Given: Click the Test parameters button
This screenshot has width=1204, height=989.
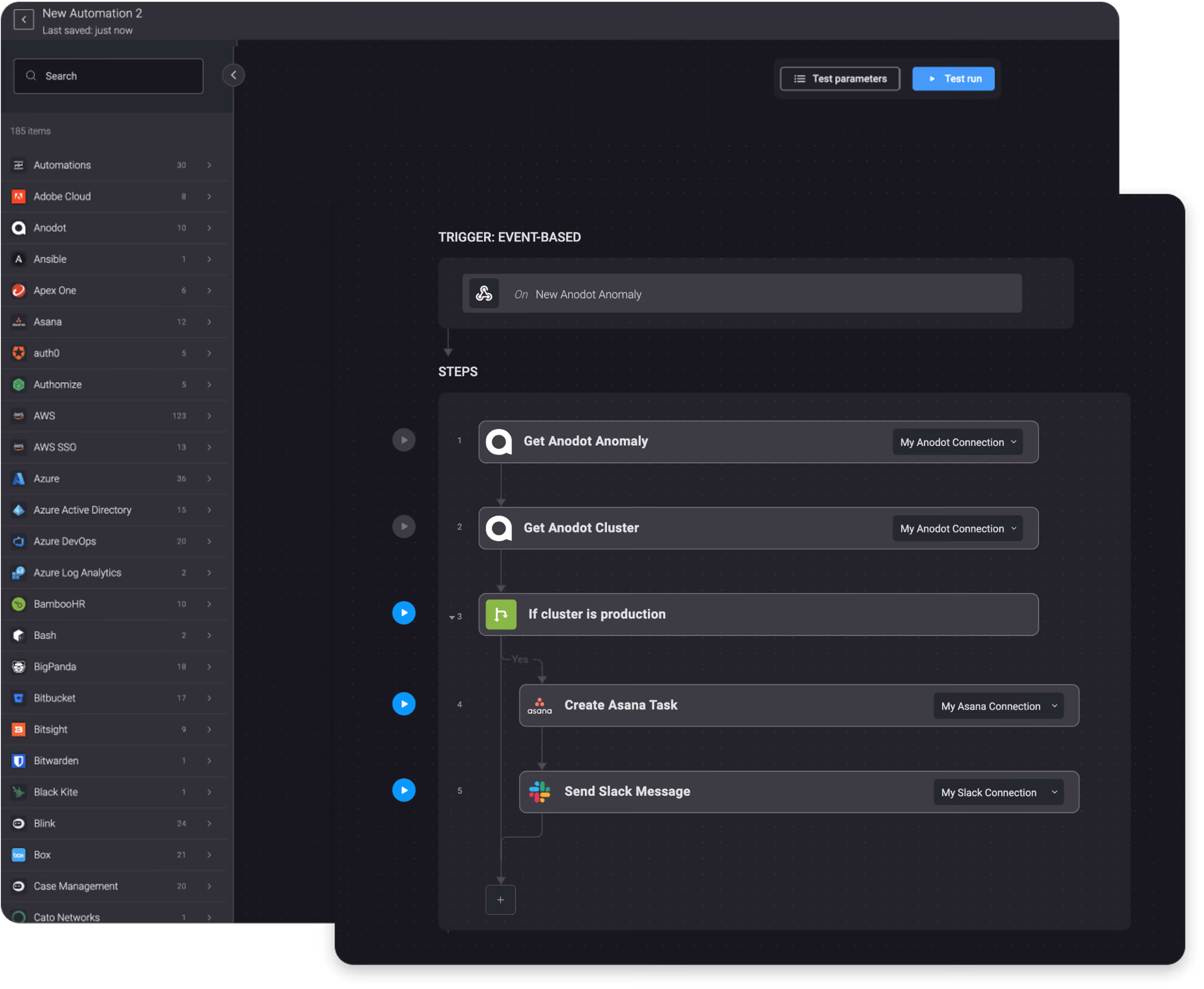Looking at the screenshot, I should (840, 79).
